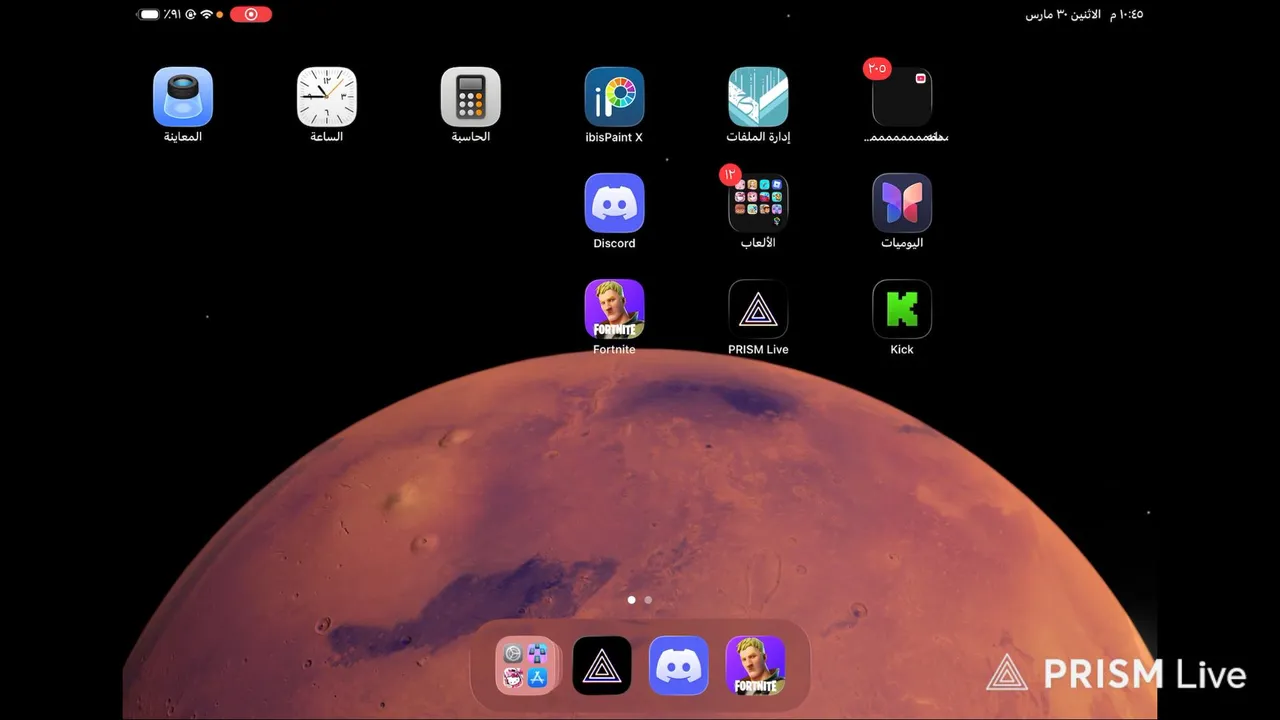Tap the المعاينة label

183,137
